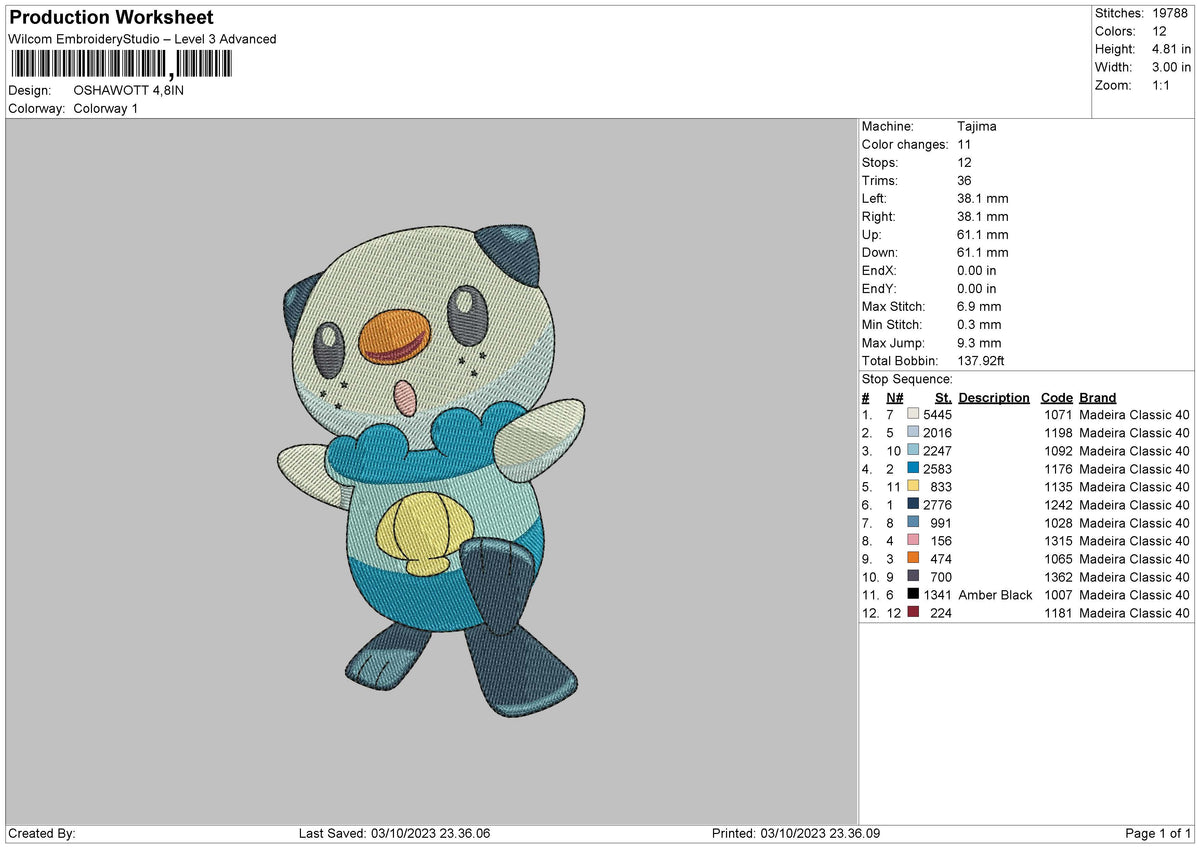Click 'Wilcom EmbroideryStudio – Level 3 Advanced' text
The image size is (1200, 848).
[142, 39]
